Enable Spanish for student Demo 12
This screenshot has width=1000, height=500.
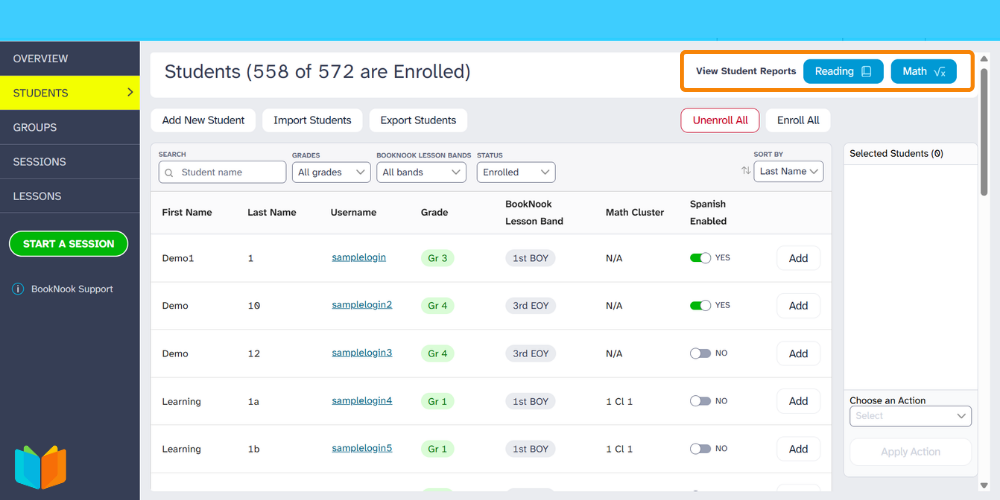[x=700, y=354]
